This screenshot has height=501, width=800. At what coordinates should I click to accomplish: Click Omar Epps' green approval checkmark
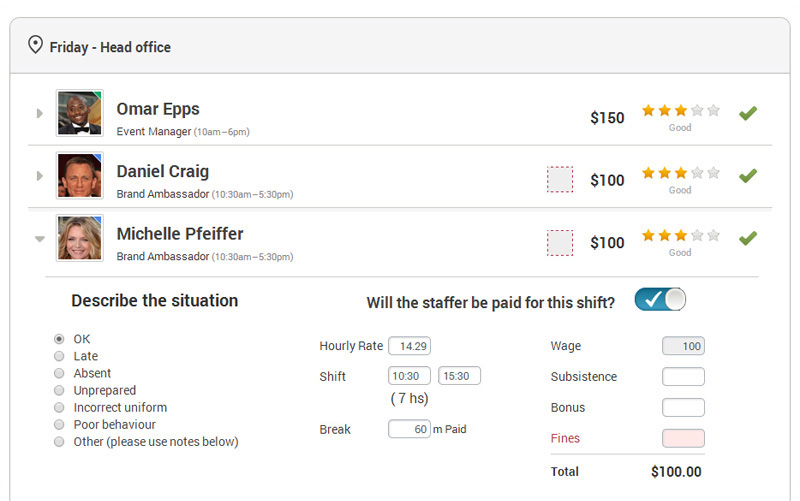pos(748,113)
